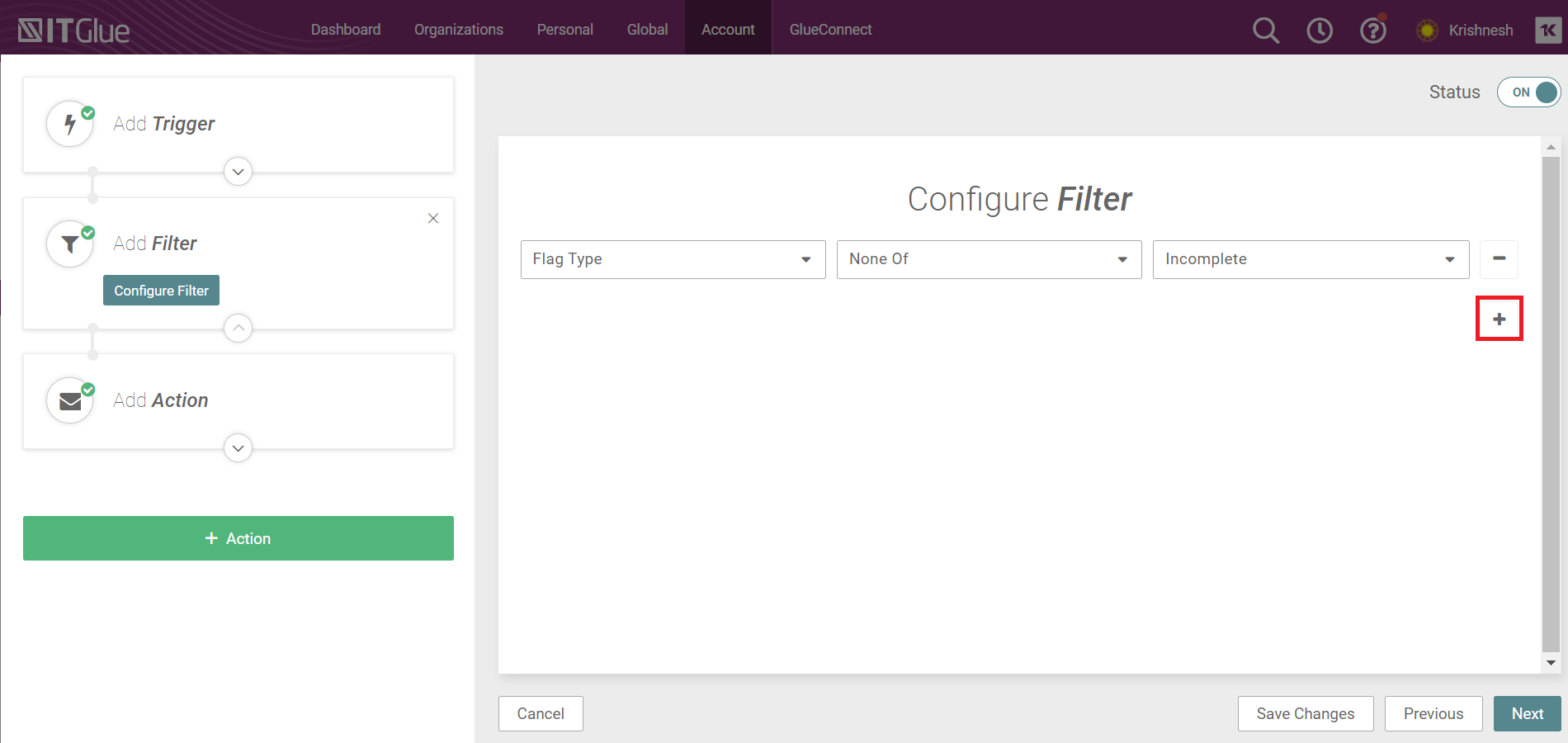
Task: Collapse the Add Filter card chevron
Action: pos(239,328)
